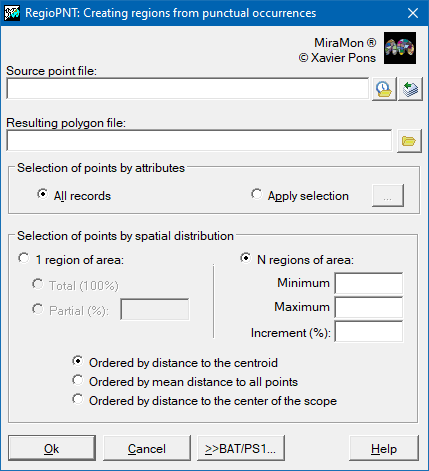Image resolution: width=429 pixels, height=471 pixels.
Task: Focus the Minimum area input box
Action: pos(369,283)
